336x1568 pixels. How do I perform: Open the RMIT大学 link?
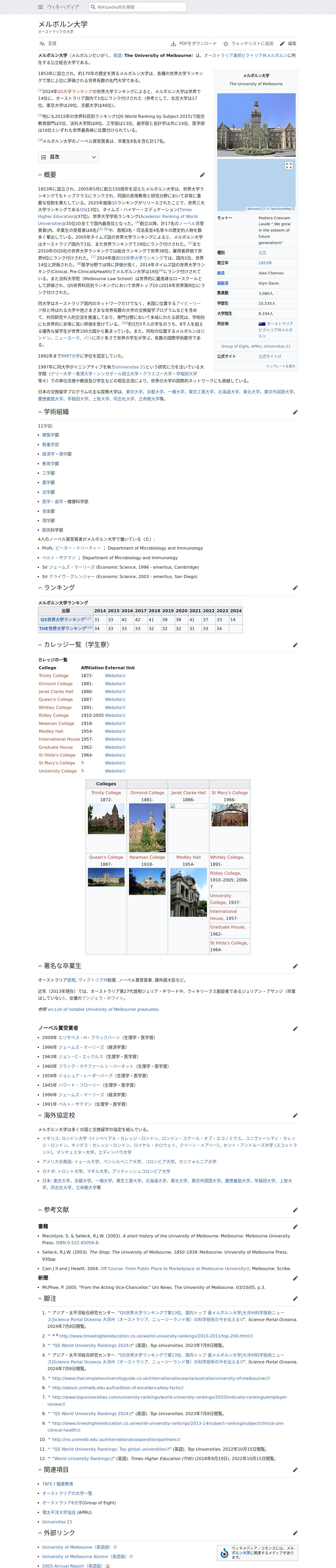coord(70,356)
